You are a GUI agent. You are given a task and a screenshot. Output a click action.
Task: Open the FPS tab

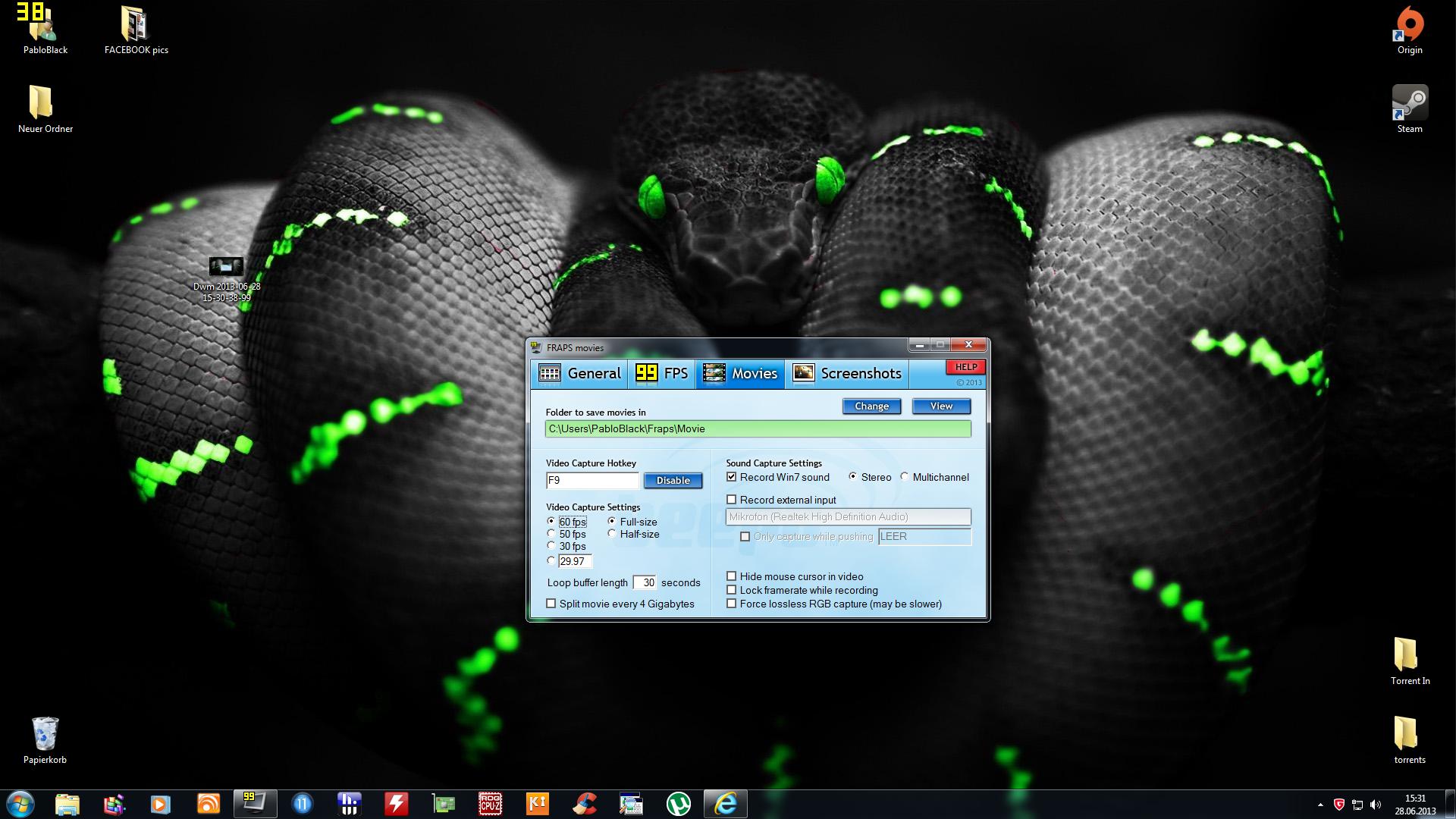tap(662, 373)
